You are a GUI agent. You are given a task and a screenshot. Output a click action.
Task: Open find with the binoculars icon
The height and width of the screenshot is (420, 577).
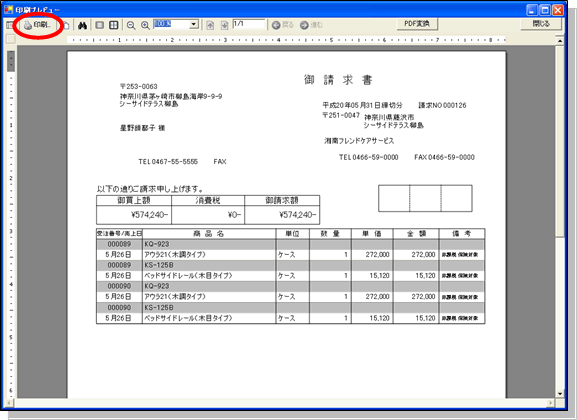point(82,25)
